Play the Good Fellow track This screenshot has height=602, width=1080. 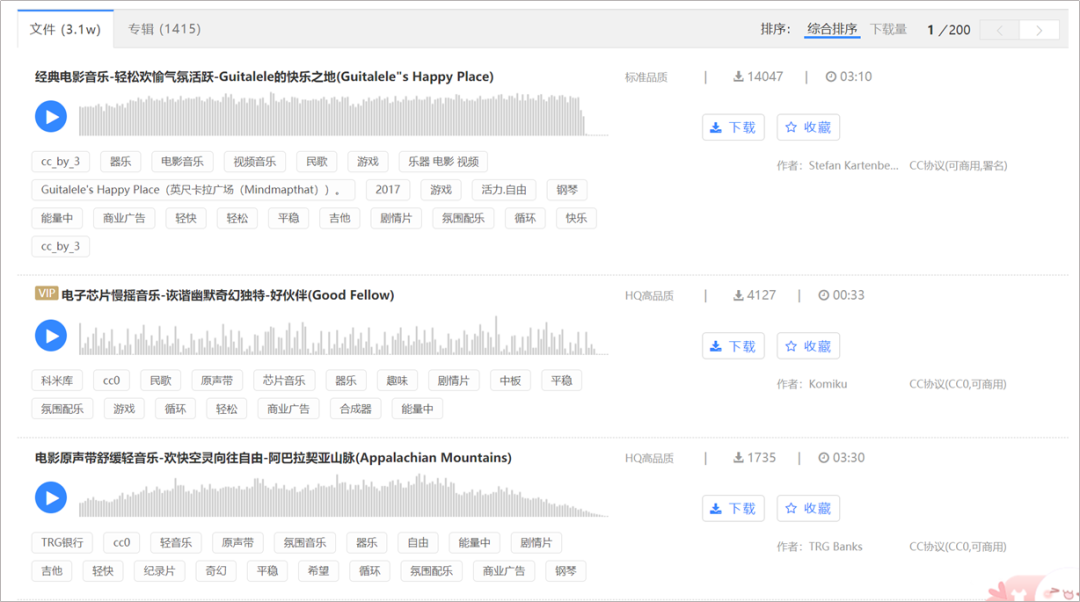pos(51,335)
